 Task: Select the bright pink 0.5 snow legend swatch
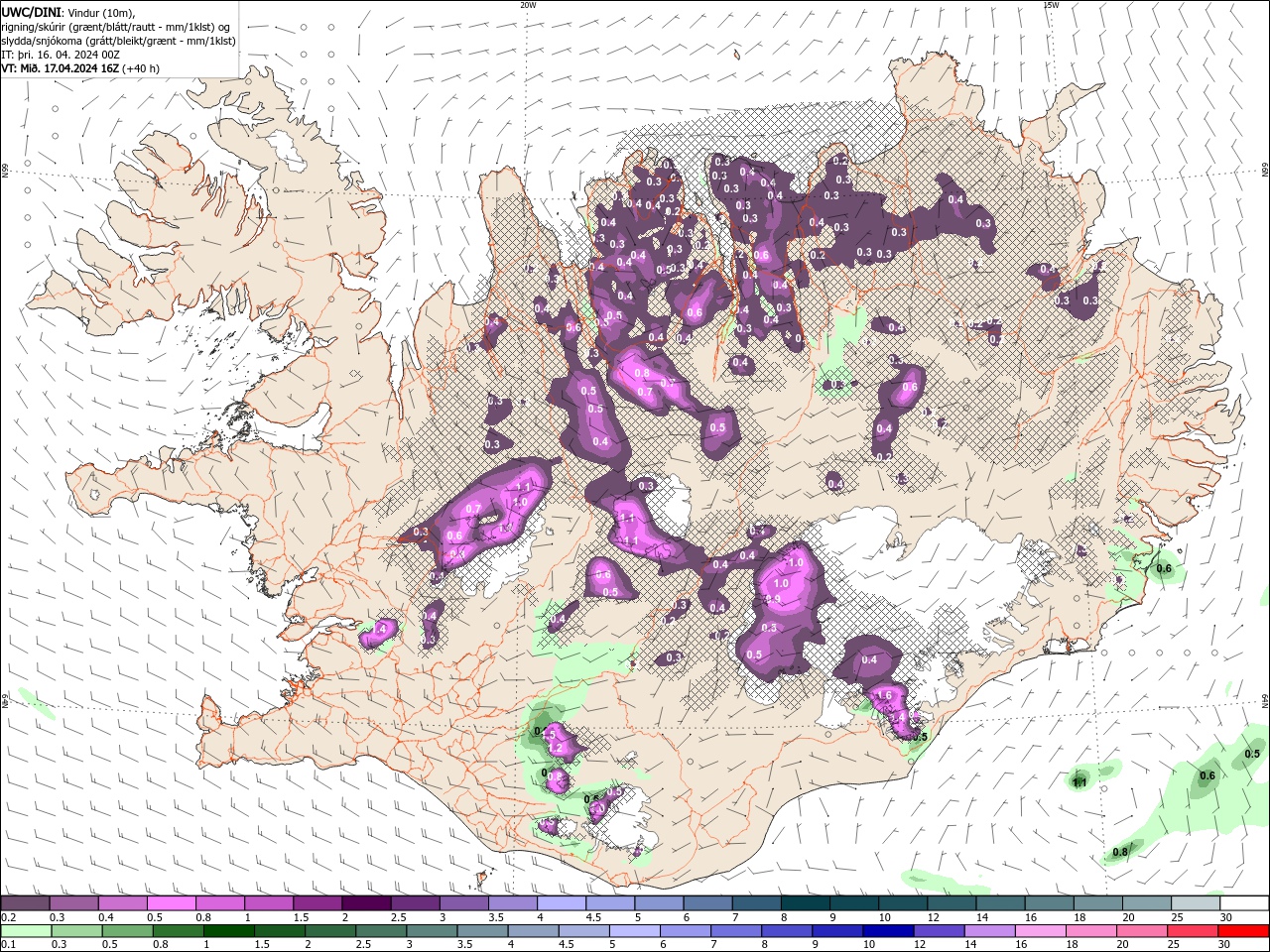(x=171, y=903)
